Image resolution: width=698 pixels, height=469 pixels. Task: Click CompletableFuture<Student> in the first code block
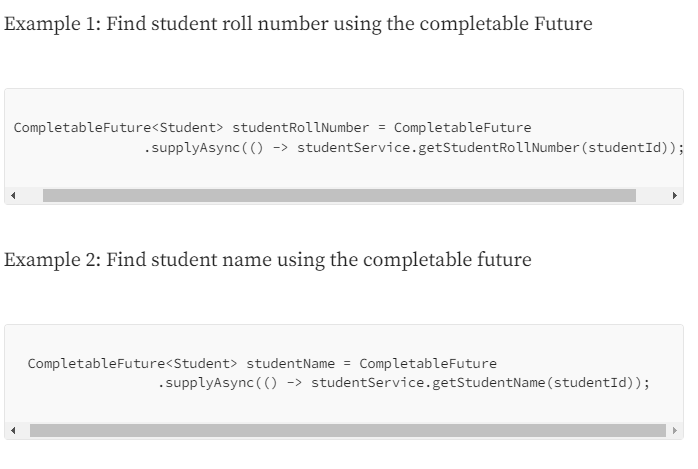coord(118,128)
